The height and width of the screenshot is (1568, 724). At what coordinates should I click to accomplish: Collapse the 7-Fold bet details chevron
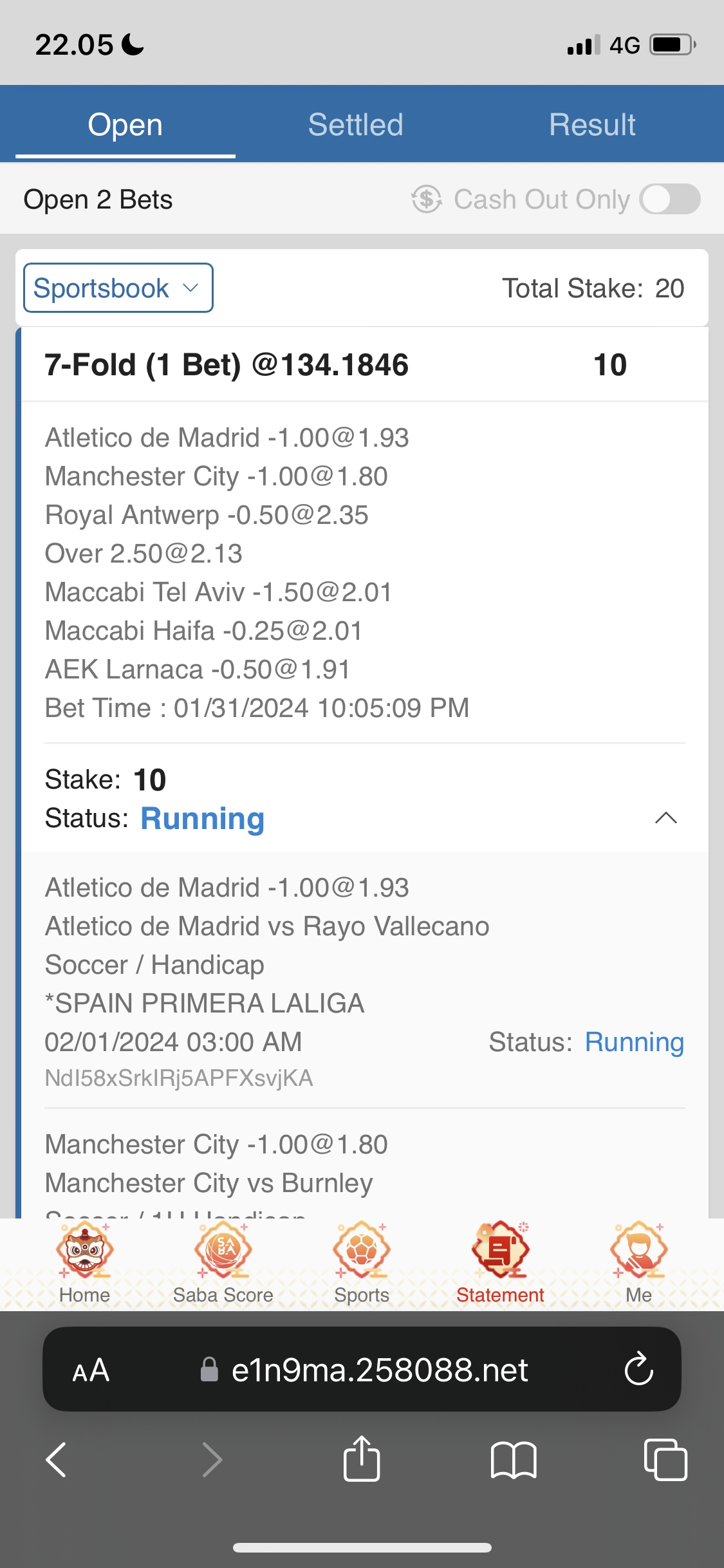point(665,818)
